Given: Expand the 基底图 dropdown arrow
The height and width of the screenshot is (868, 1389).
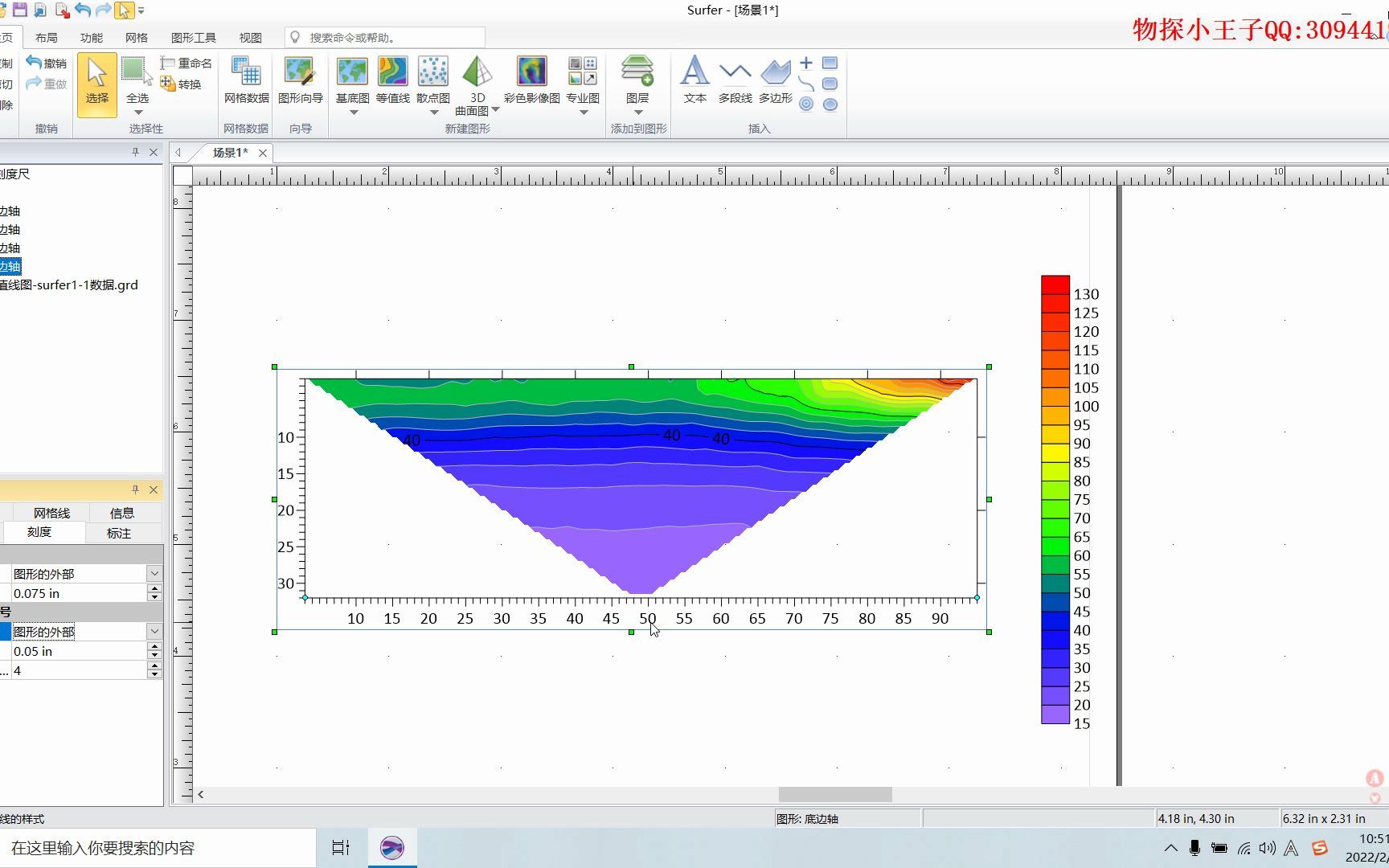Looking at the screenshot, I should 353,112.
